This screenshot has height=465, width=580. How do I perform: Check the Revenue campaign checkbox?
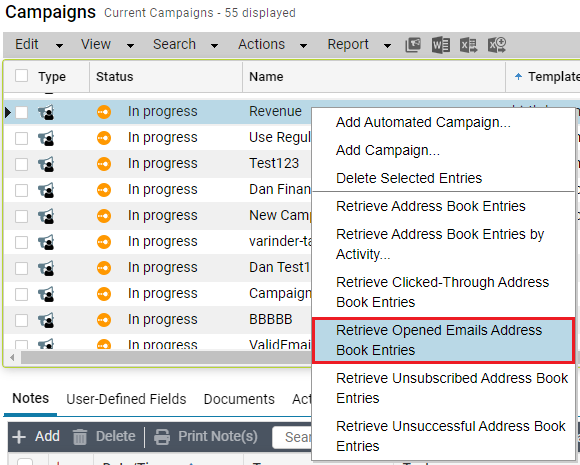pos(21,112)
